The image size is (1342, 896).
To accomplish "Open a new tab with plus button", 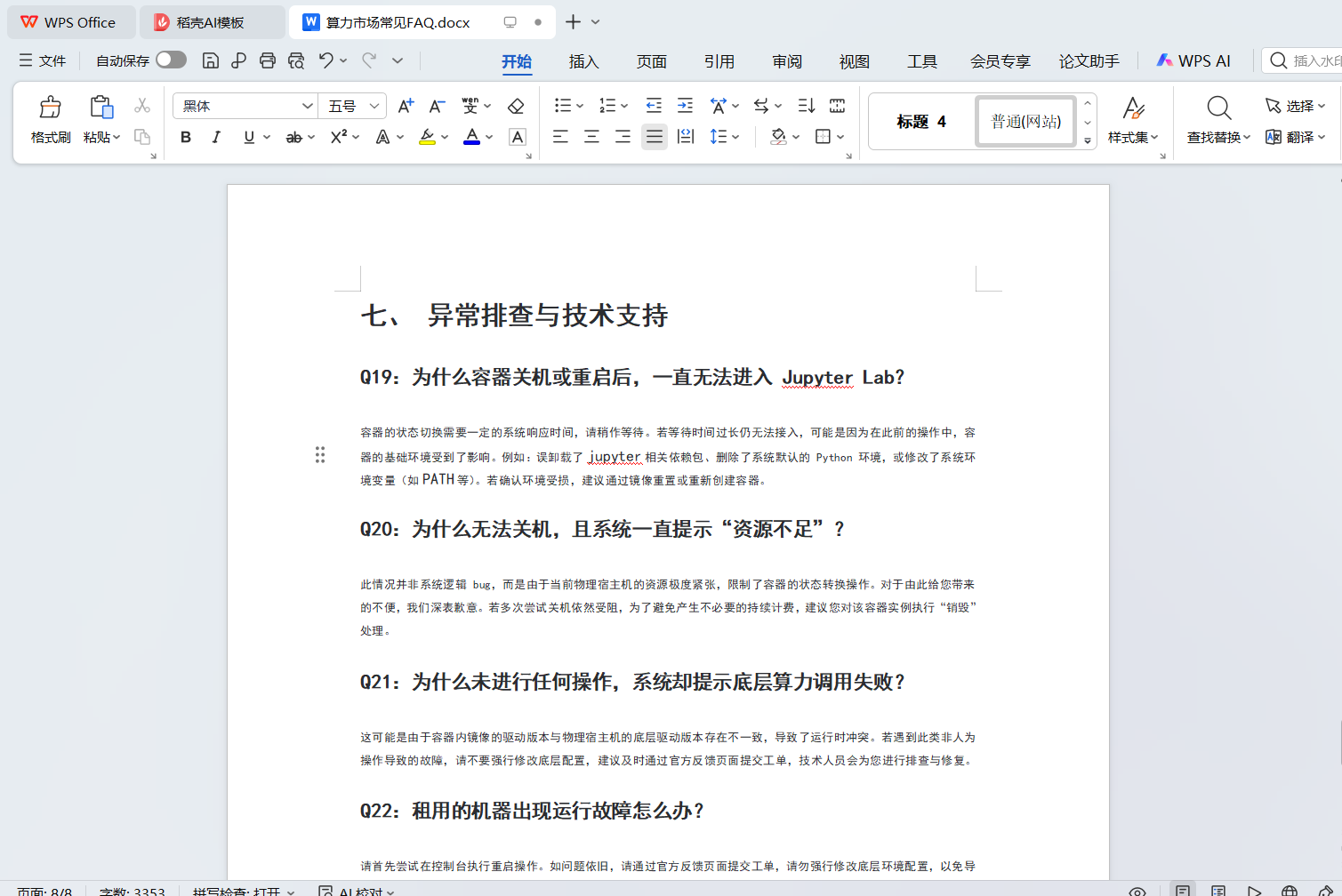I will point(573,22).
